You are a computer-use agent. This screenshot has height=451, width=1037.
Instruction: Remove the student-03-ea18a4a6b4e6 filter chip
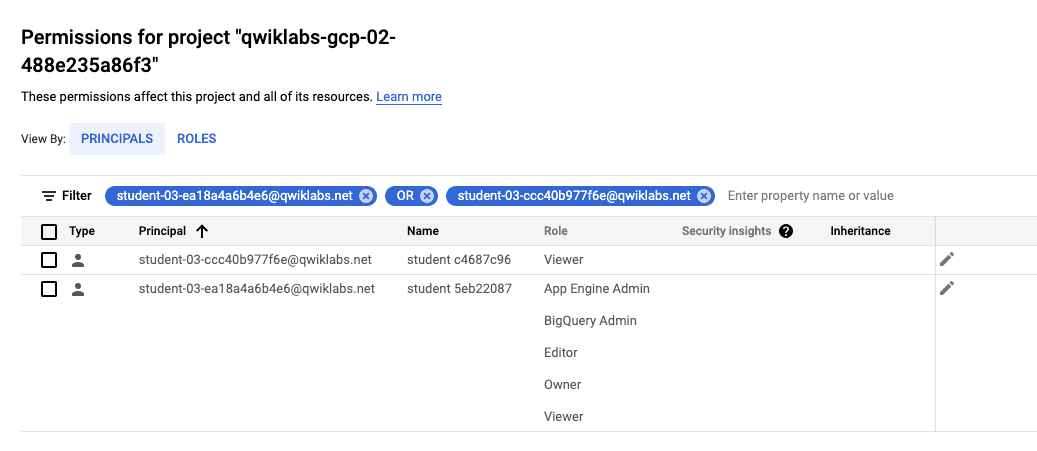click(x=366, y=196)
